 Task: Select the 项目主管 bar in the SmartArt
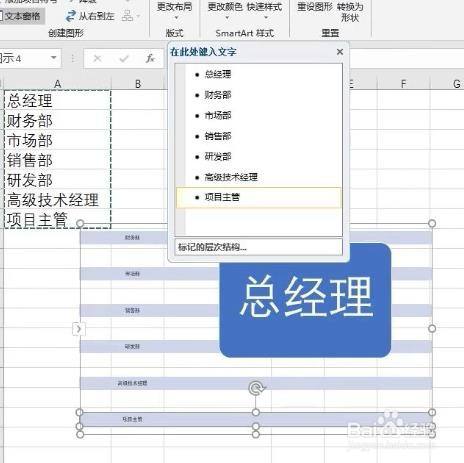coord(256,419)
